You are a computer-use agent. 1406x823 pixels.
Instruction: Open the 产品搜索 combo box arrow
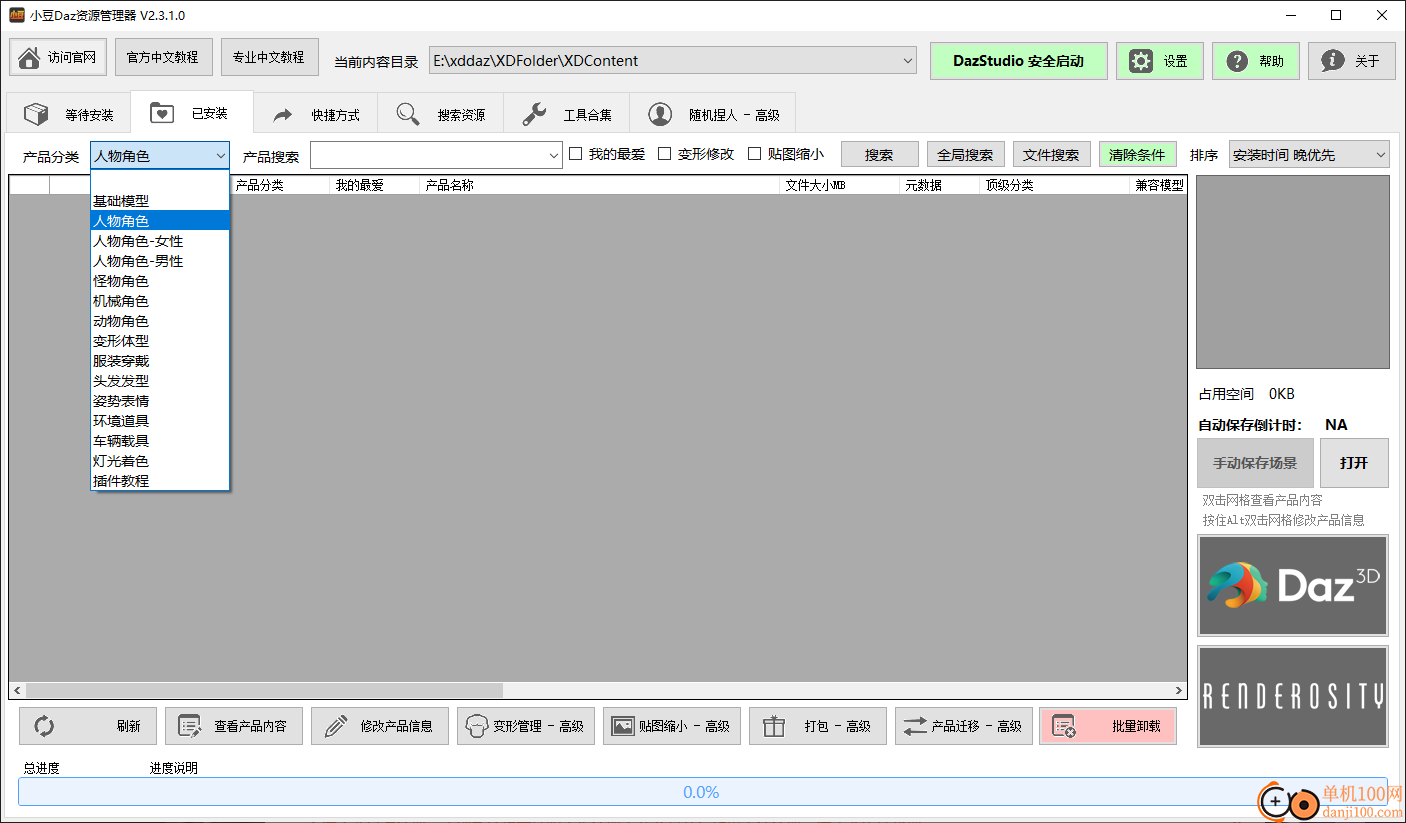click(554, 156)
